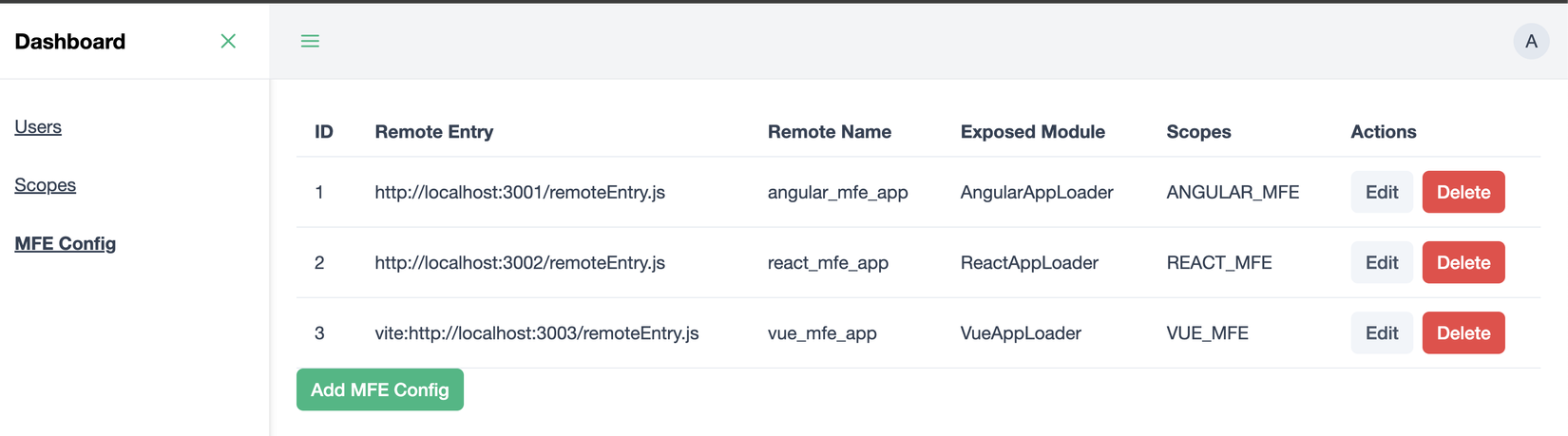Click the localhost:3001 remote entry URL
Viewport: 1568px width, 436px height.
[519, 192]
